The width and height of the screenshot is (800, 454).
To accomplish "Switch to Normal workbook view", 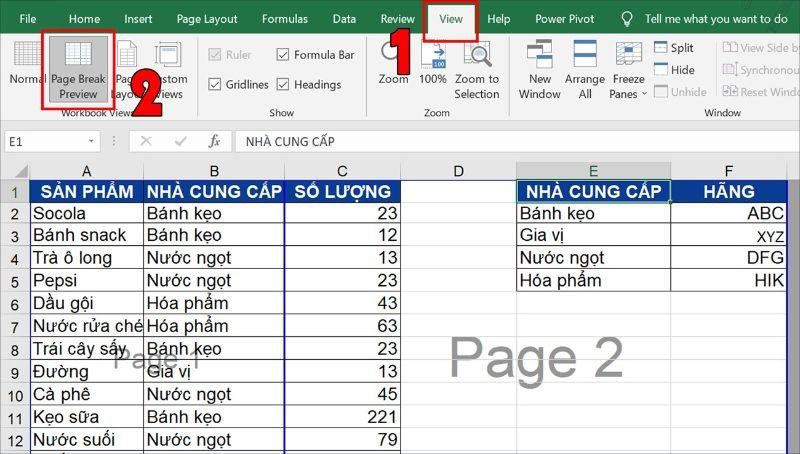I will [x=27, y=64].
